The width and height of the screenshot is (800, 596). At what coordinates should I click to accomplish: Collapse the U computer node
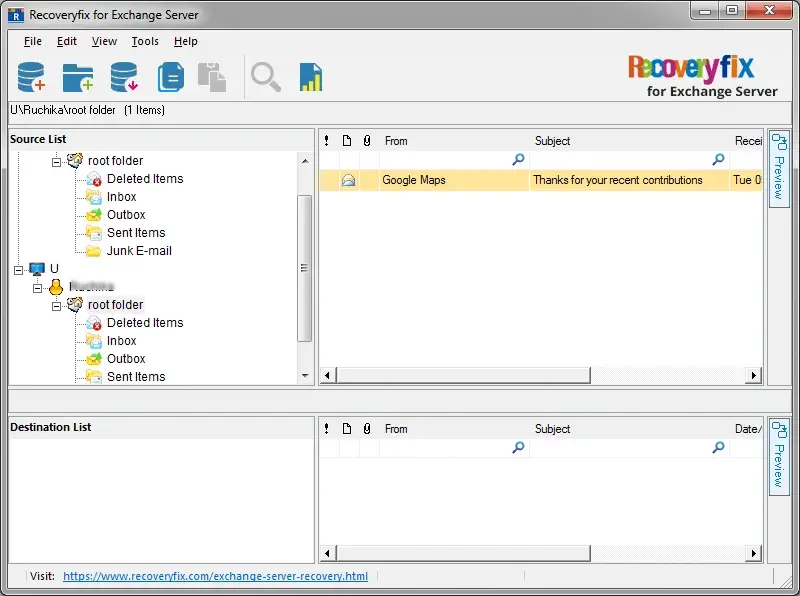click(x=18, y=270)
